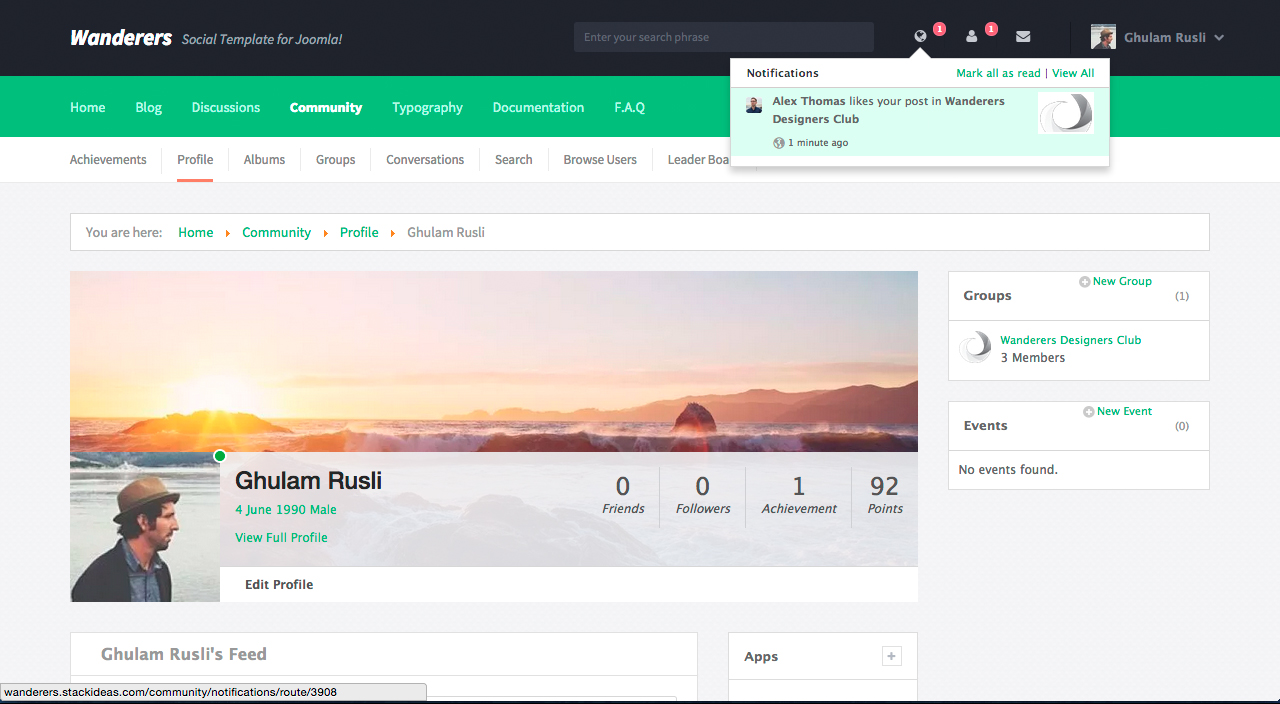
Task: Open the F.A.Q menu item
Action: (x=629, y=107)
